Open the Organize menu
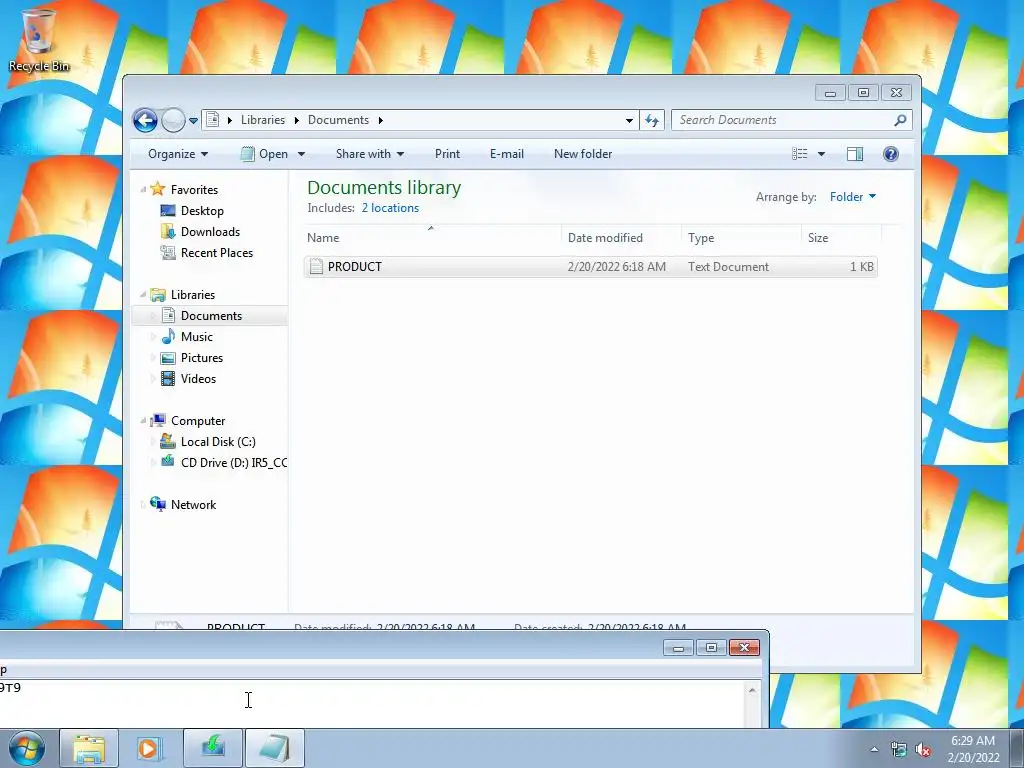 [178, 154]
